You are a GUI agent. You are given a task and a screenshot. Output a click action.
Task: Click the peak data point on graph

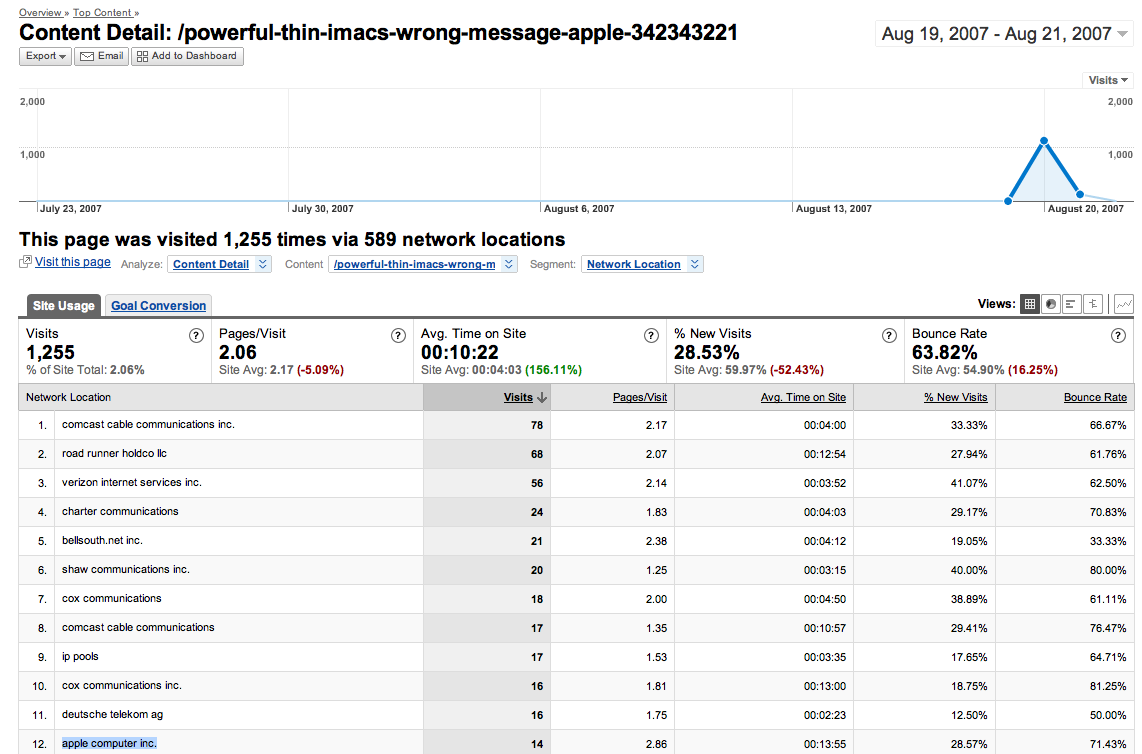(1044, 141)
